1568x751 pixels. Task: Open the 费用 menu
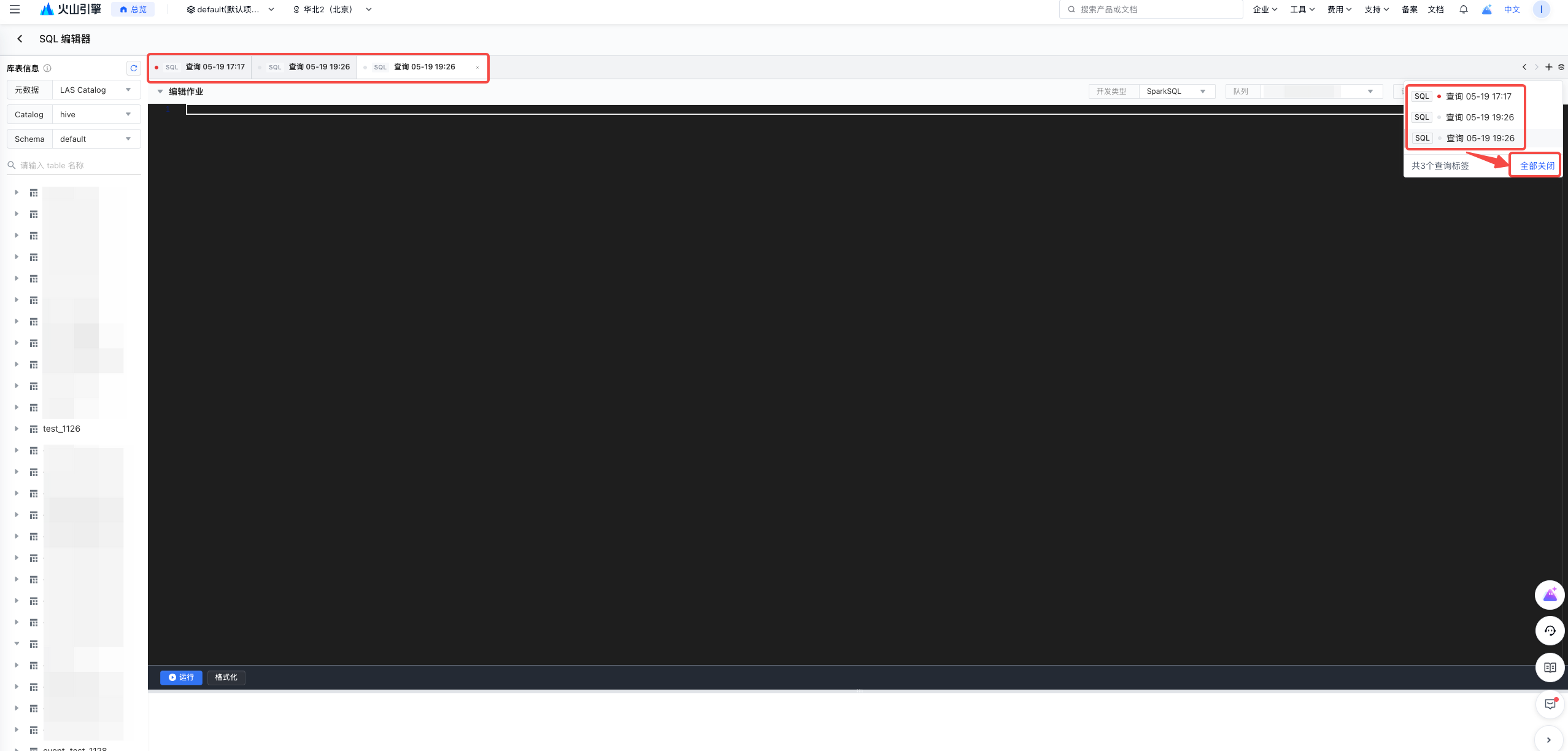point(1340,9)
